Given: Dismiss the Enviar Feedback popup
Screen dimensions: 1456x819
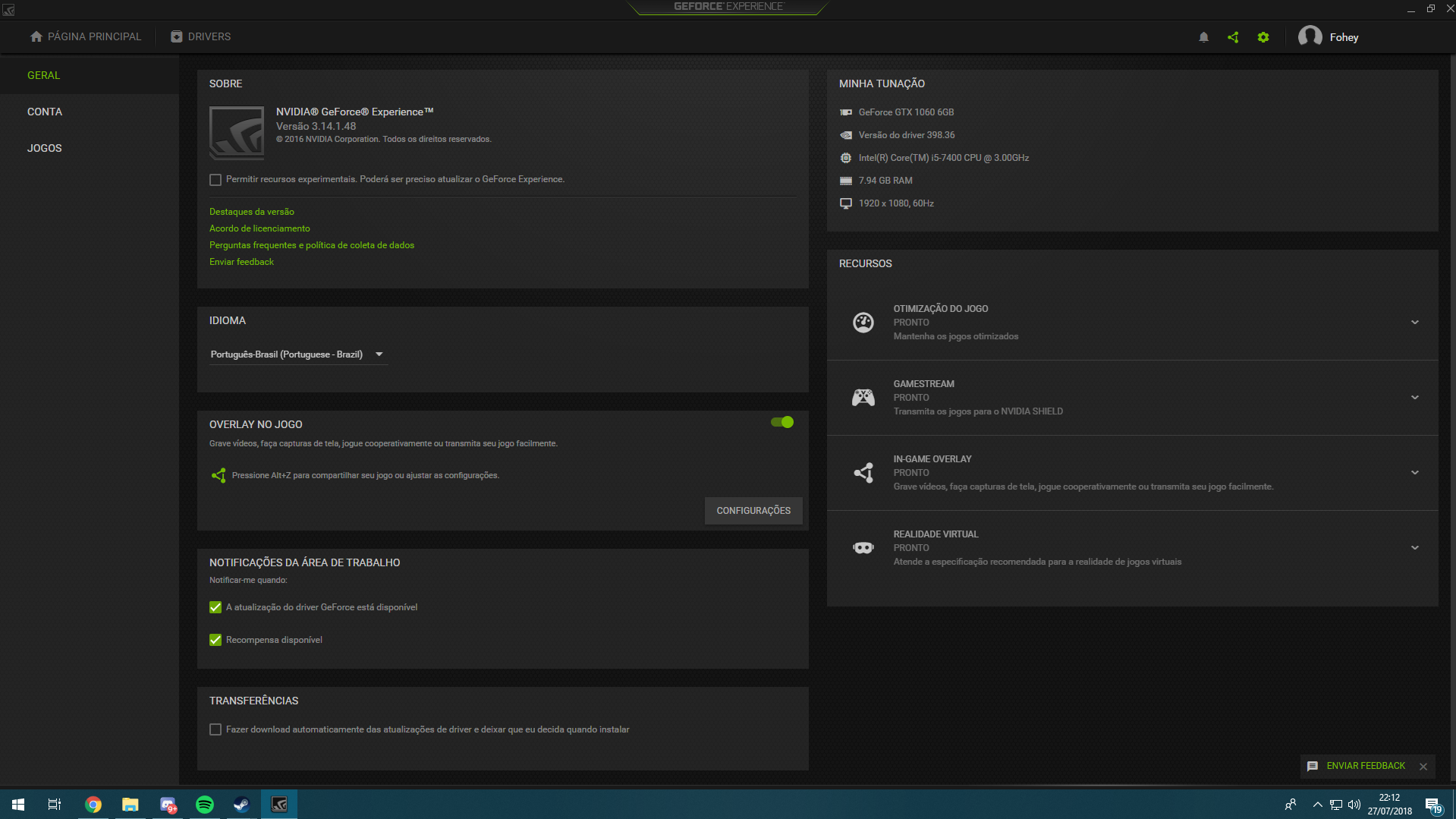Looking at the screenshot, I should [x=1423, y=767].
